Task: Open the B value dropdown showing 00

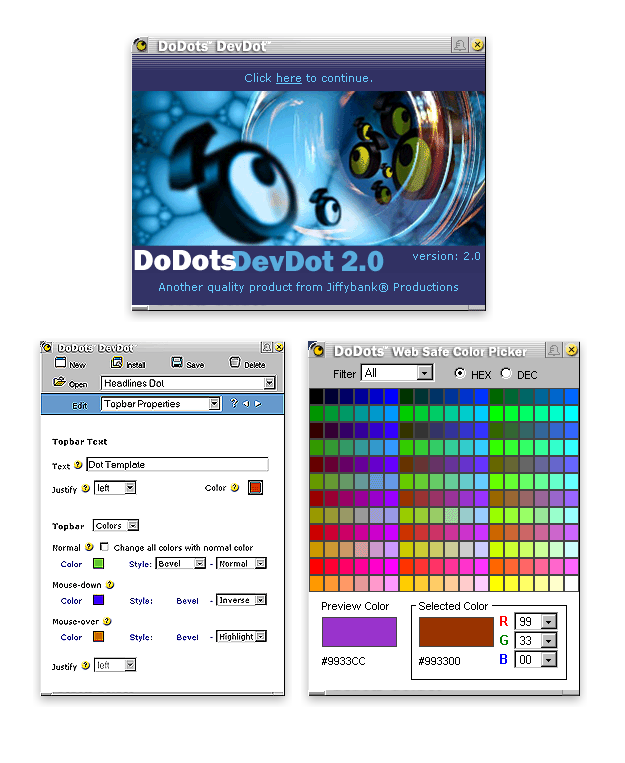Action: coord(535,660)
